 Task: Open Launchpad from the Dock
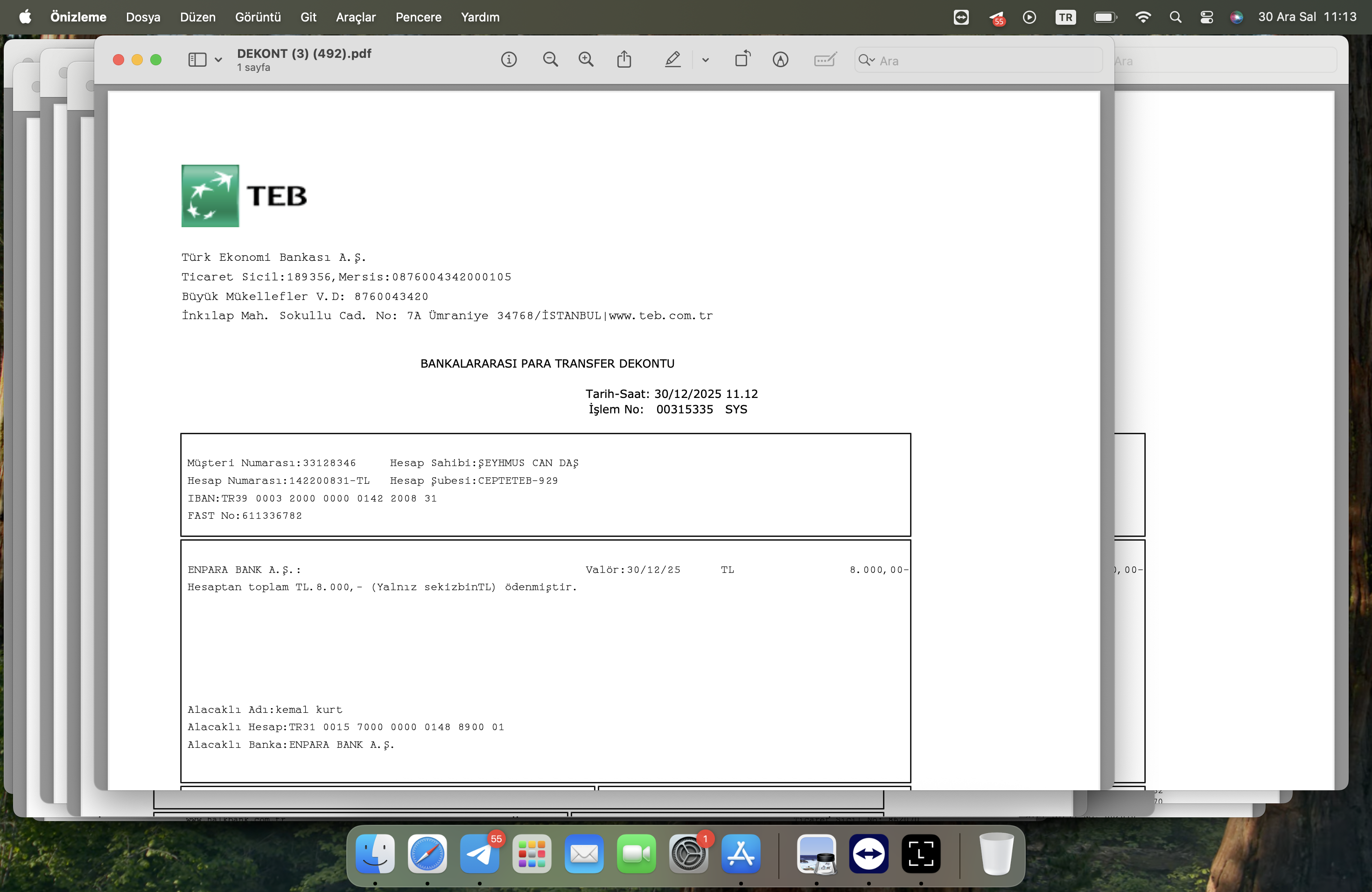pos(532,854)
